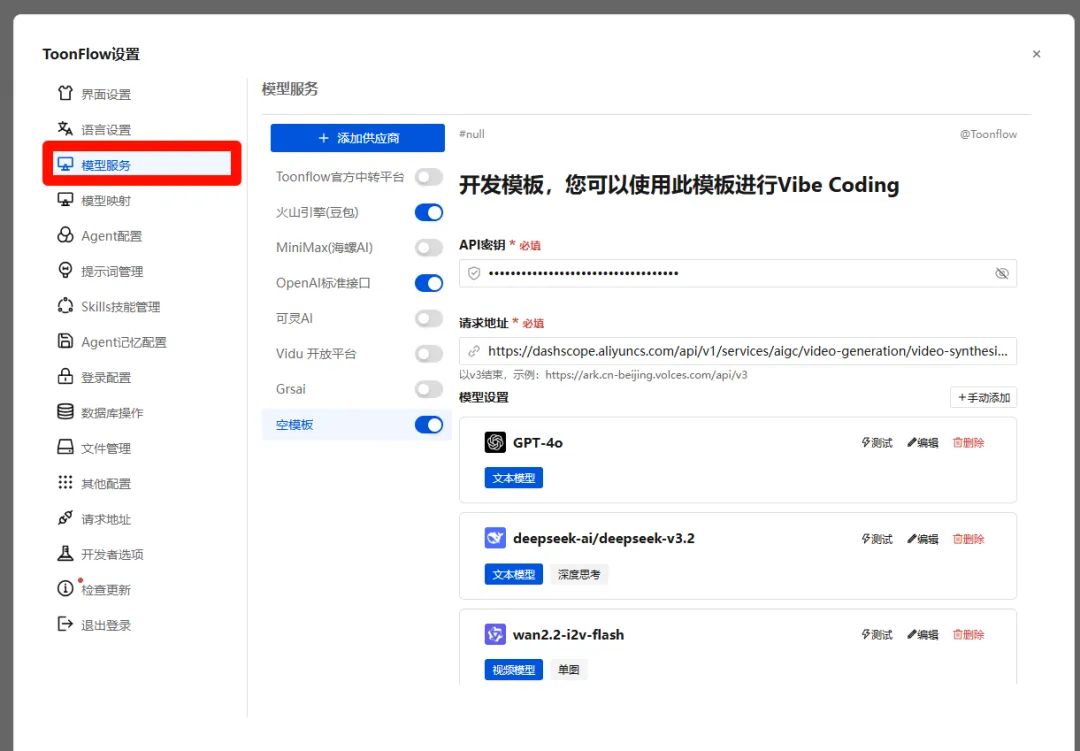Click the save icon beside Agent记忆配置

pyautogui.click(x=65, y=341)
